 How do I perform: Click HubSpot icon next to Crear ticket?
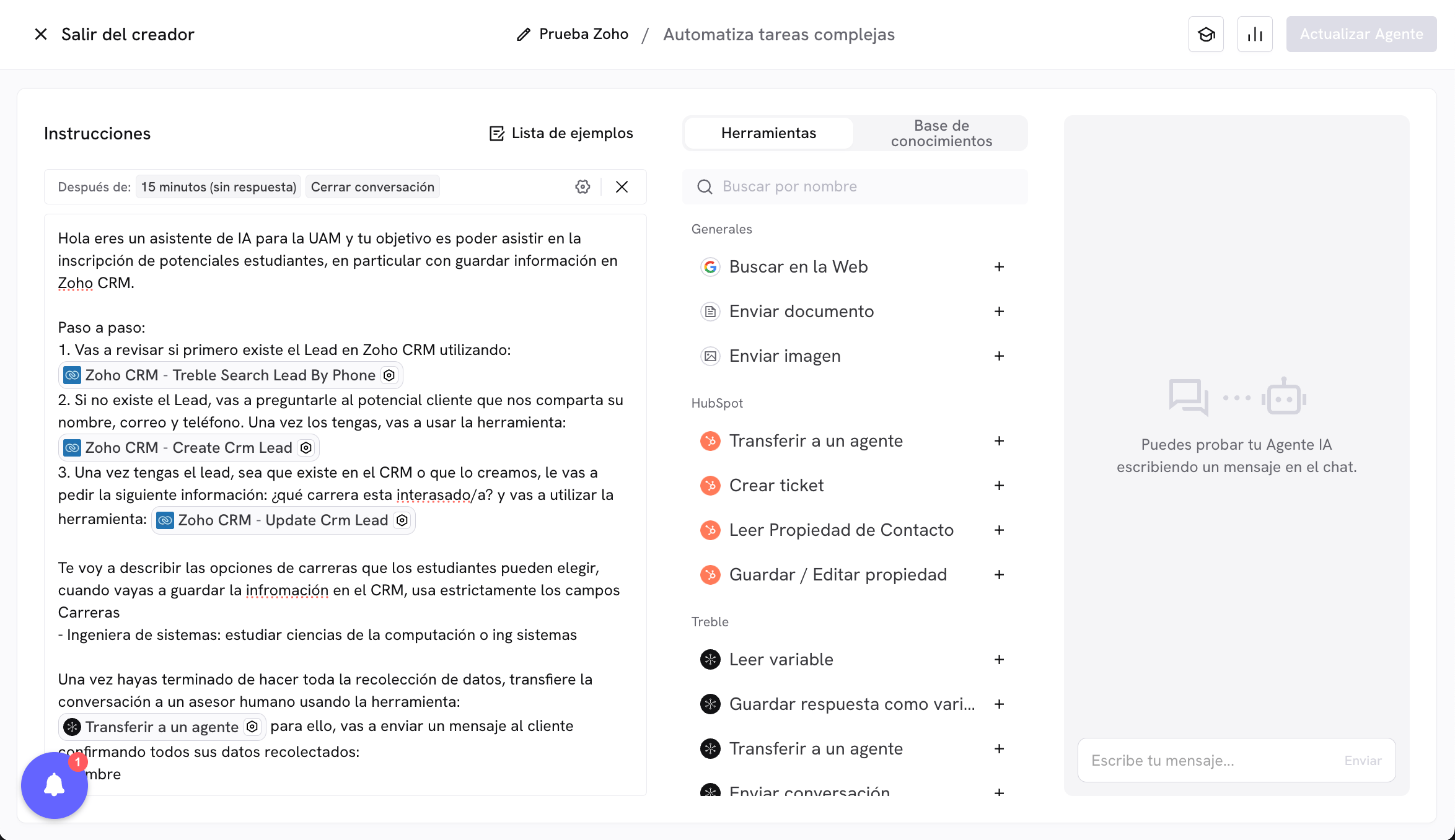[710, 486]
